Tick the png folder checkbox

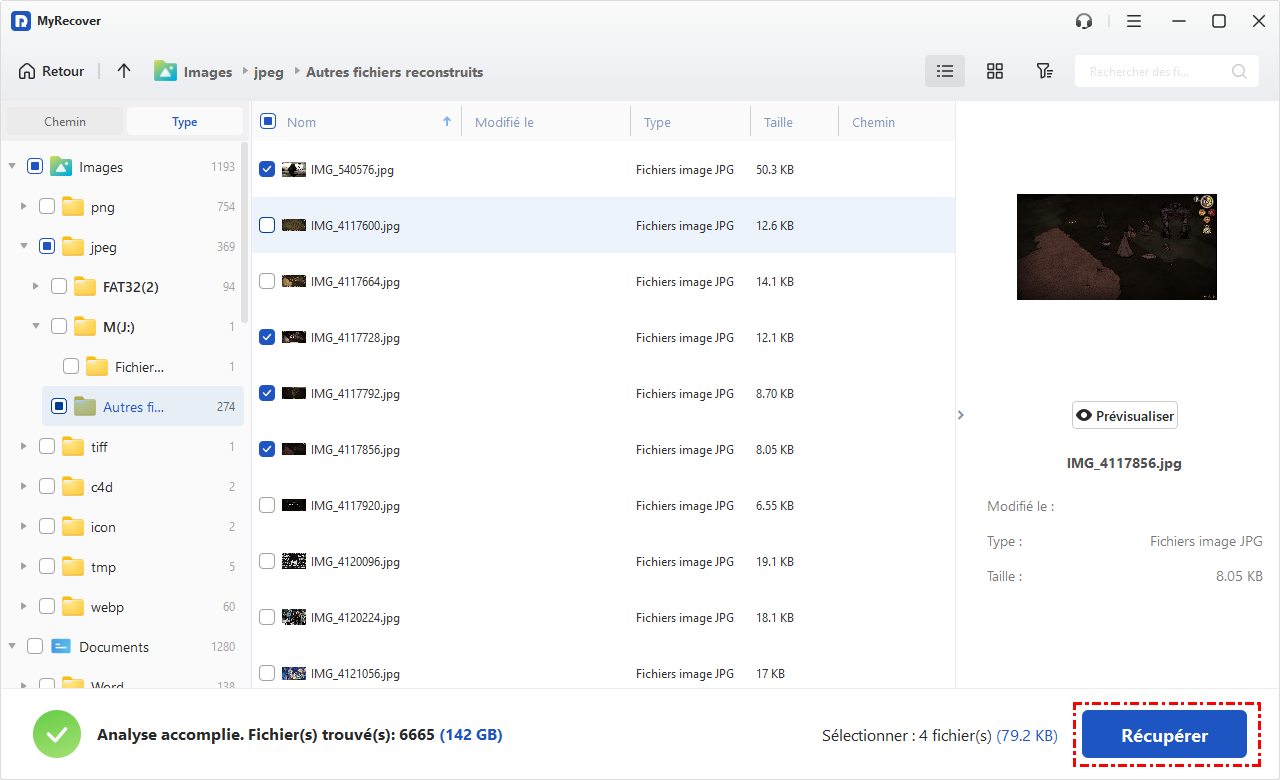(47, 207)
